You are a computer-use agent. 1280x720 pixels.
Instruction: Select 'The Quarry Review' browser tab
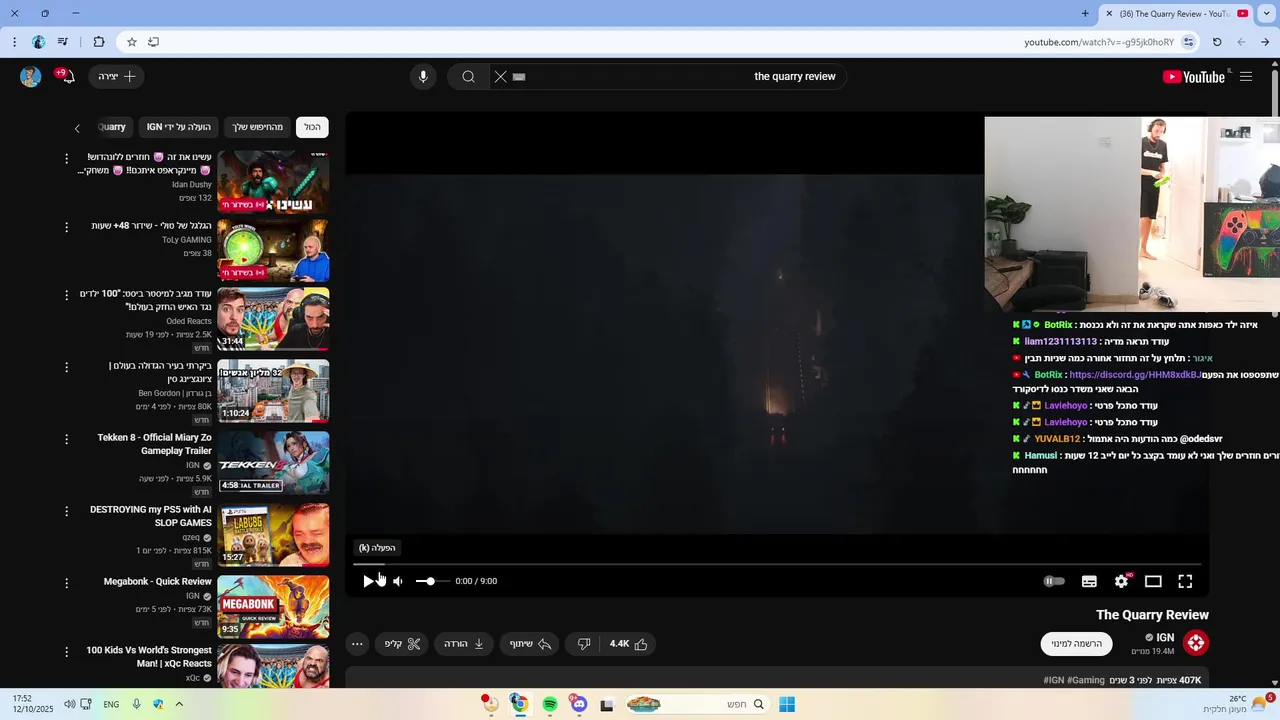1177,14
